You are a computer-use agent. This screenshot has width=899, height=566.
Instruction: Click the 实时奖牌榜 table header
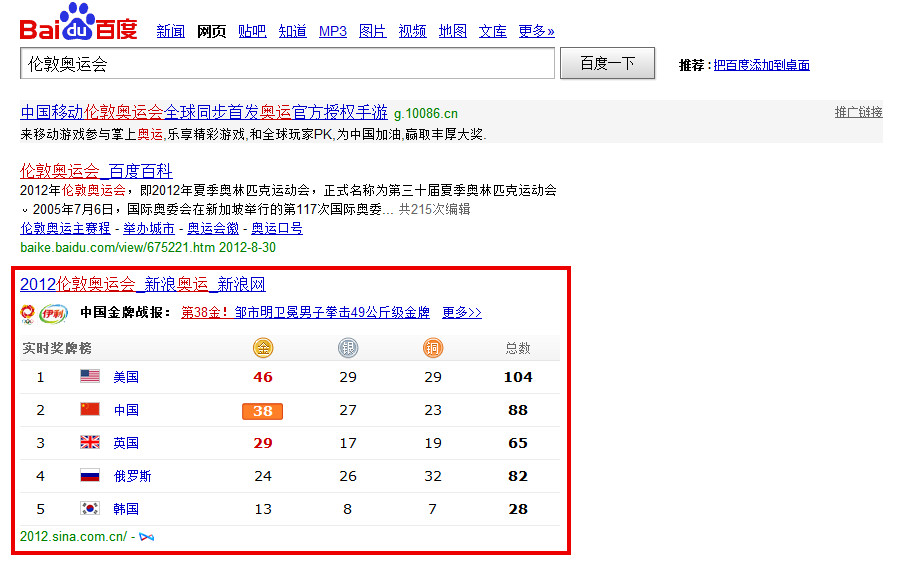click(x=57, y=348)
